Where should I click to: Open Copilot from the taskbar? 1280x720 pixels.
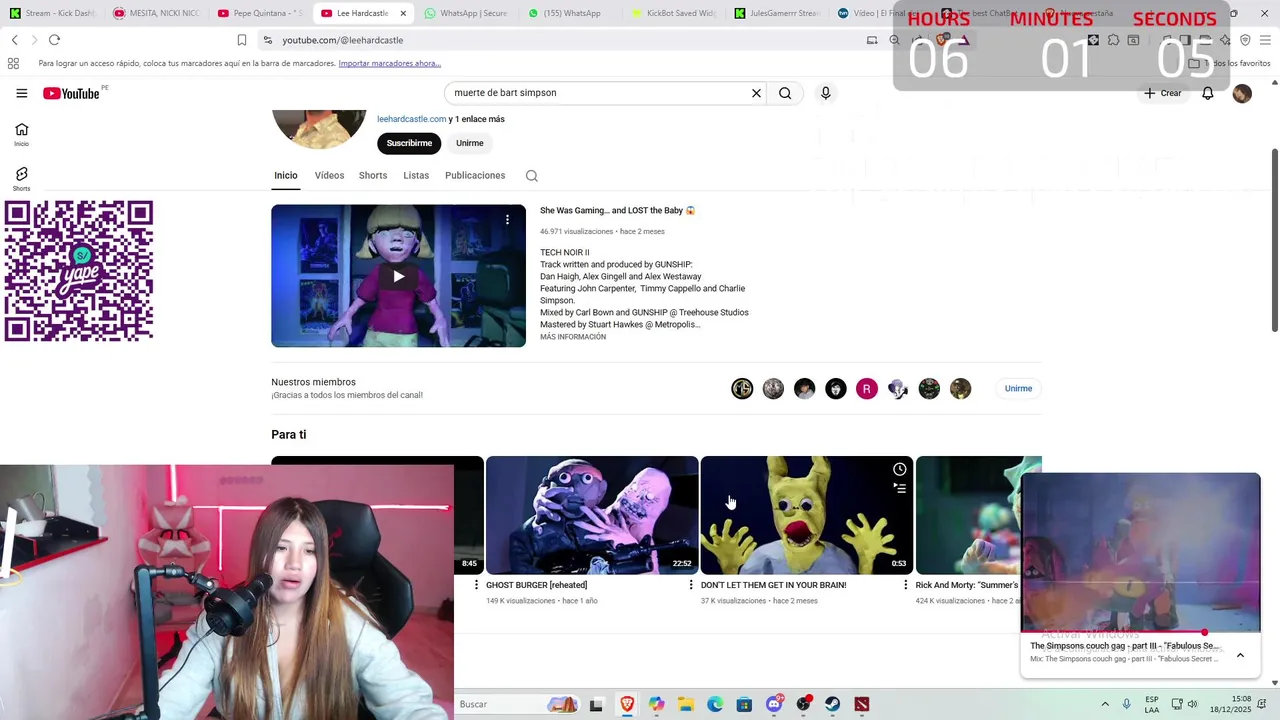tap(656, 704)
